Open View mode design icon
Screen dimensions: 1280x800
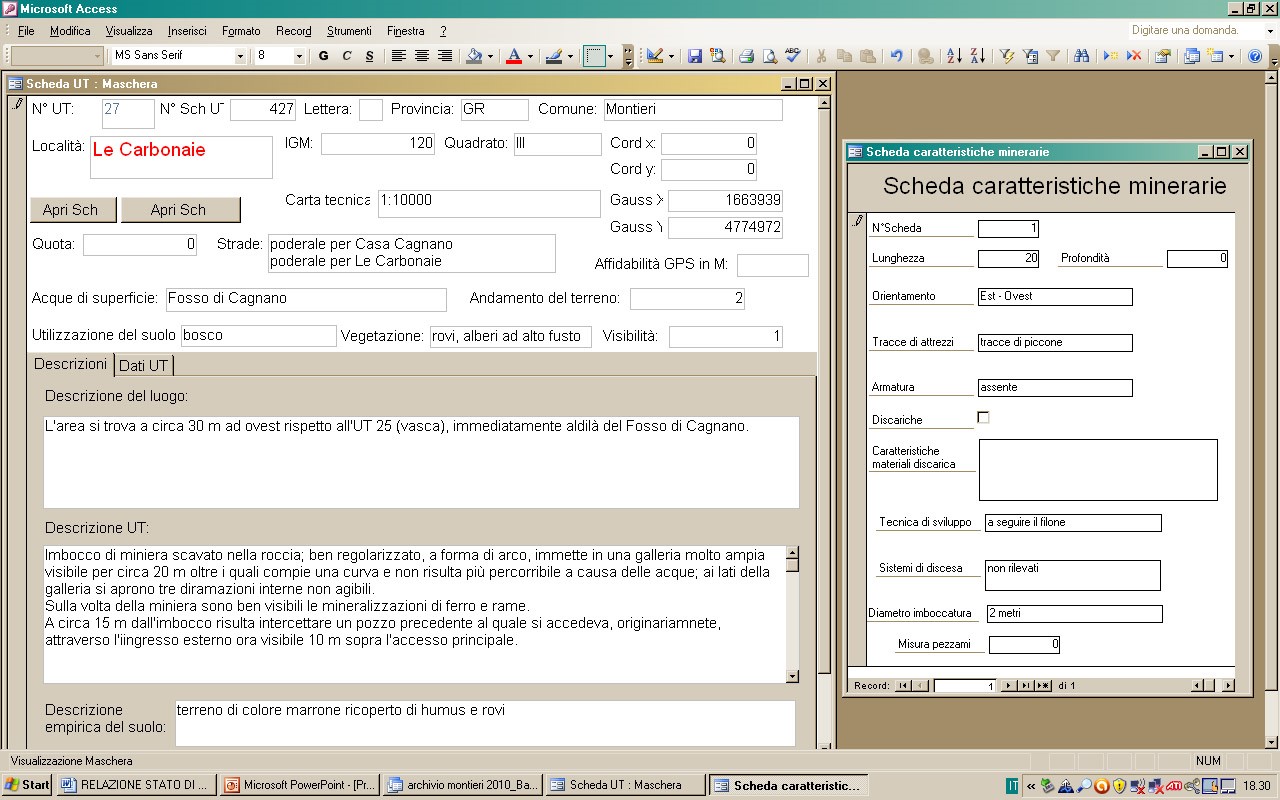[655, 56]
